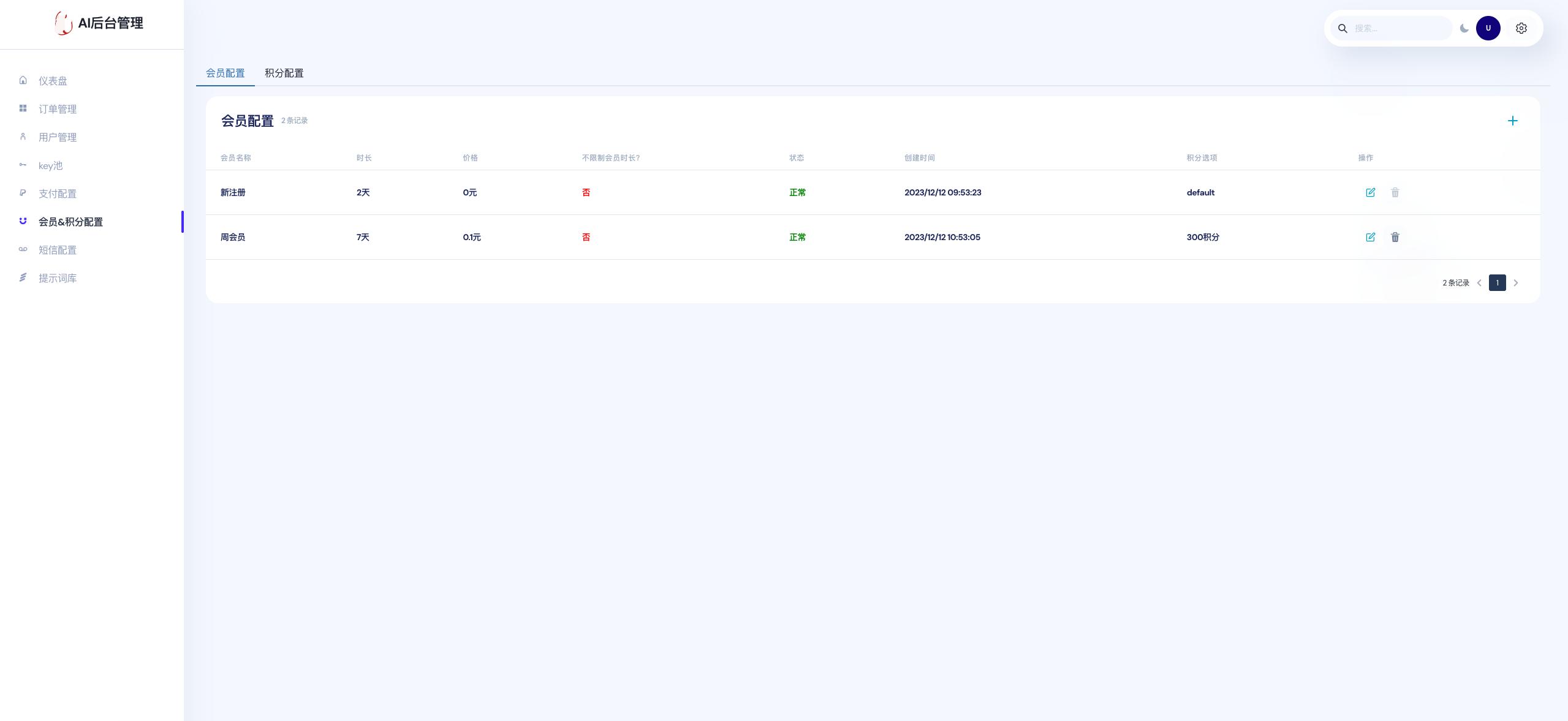
Task: Open 支付配置 from the sidebar
Action: [x=58, y=194]
